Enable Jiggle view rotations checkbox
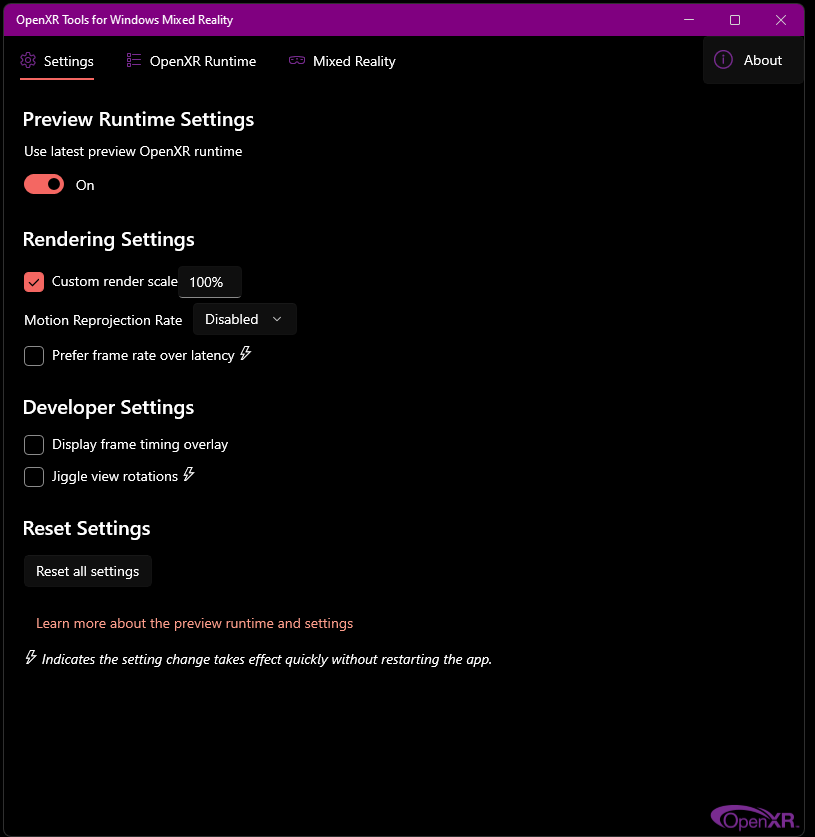The image size is (815, 837). (x=34, y=476)
